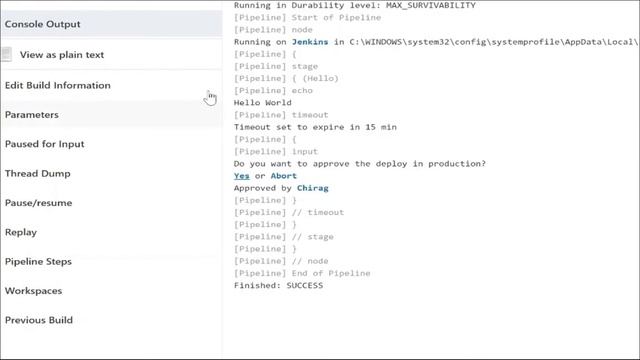This screenshot has width=640, height=360.
Task: Click the MAX_SURVIVABILITY durability line
Action: click(x=355, y=5)
